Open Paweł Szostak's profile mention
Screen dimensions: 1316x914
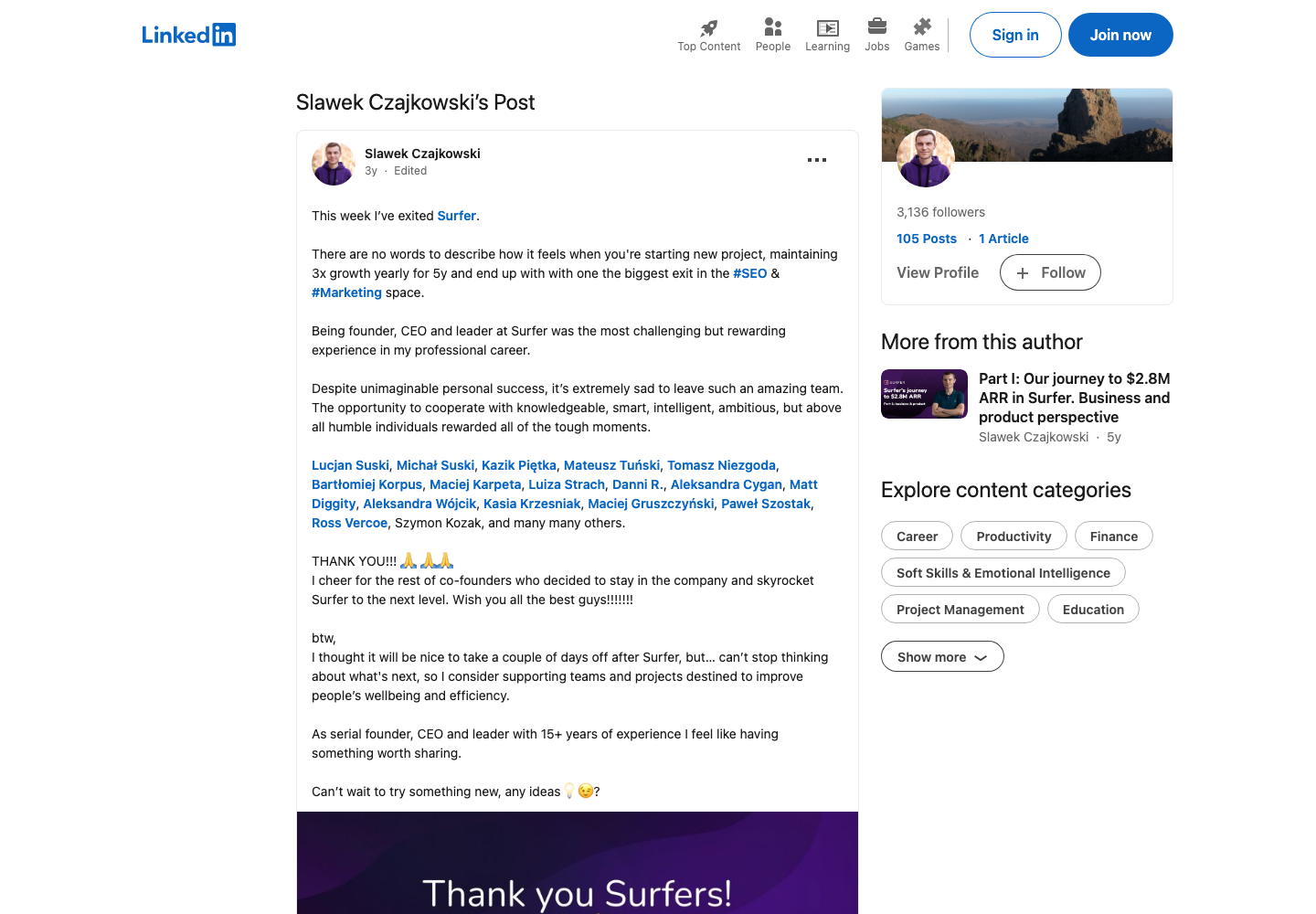(766, 504)
